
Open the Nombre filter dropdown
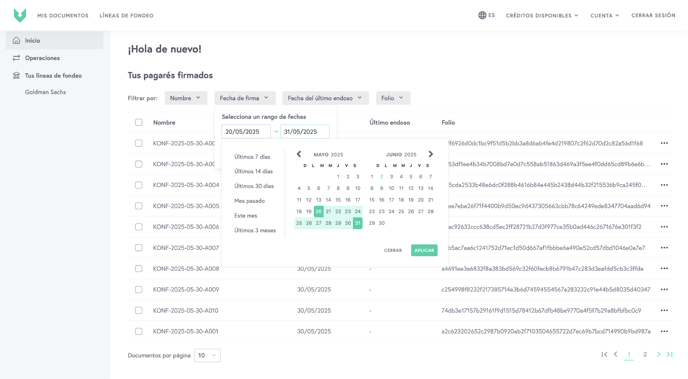[x=186, y=98]
